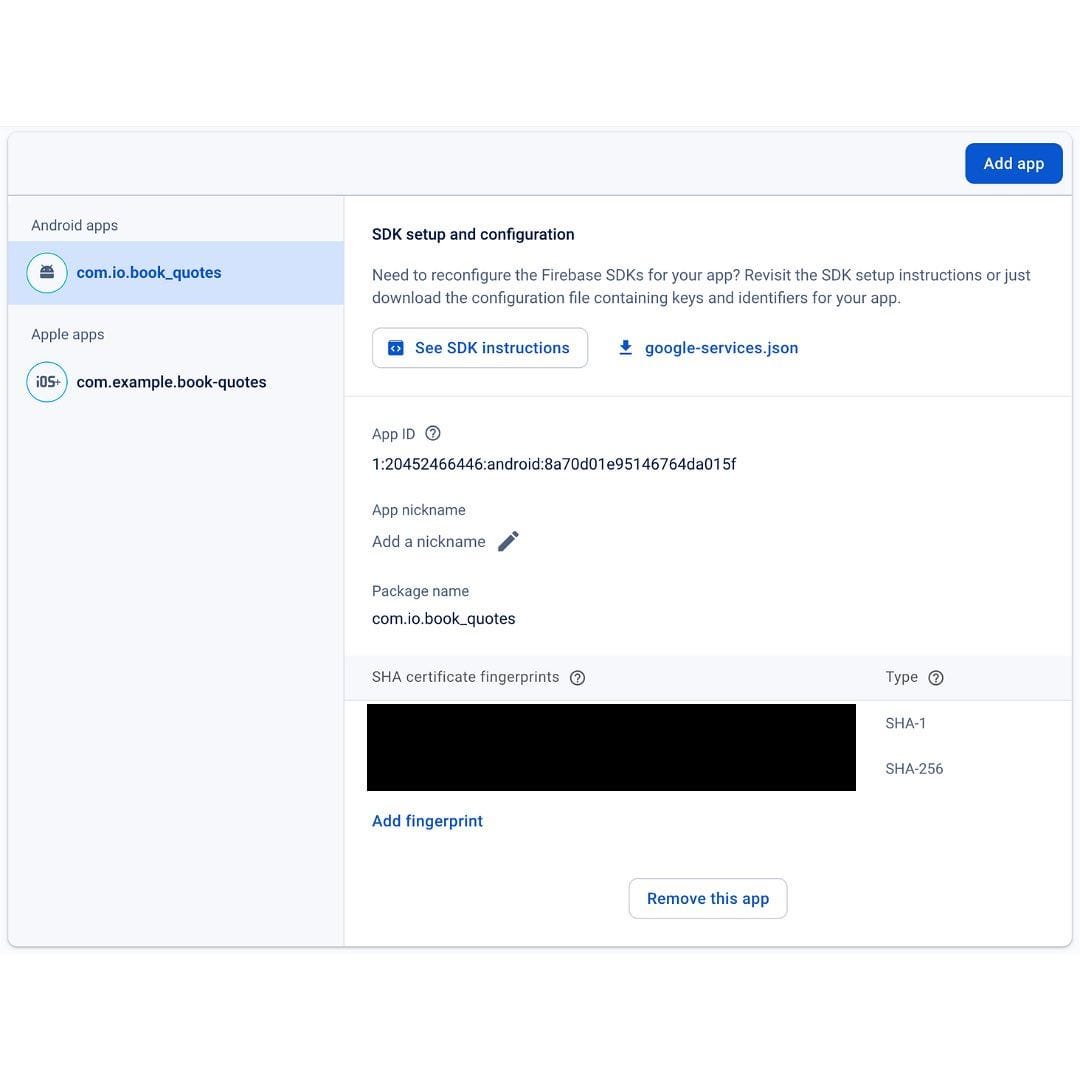Click the pencil icon to edit nickname

508,542
